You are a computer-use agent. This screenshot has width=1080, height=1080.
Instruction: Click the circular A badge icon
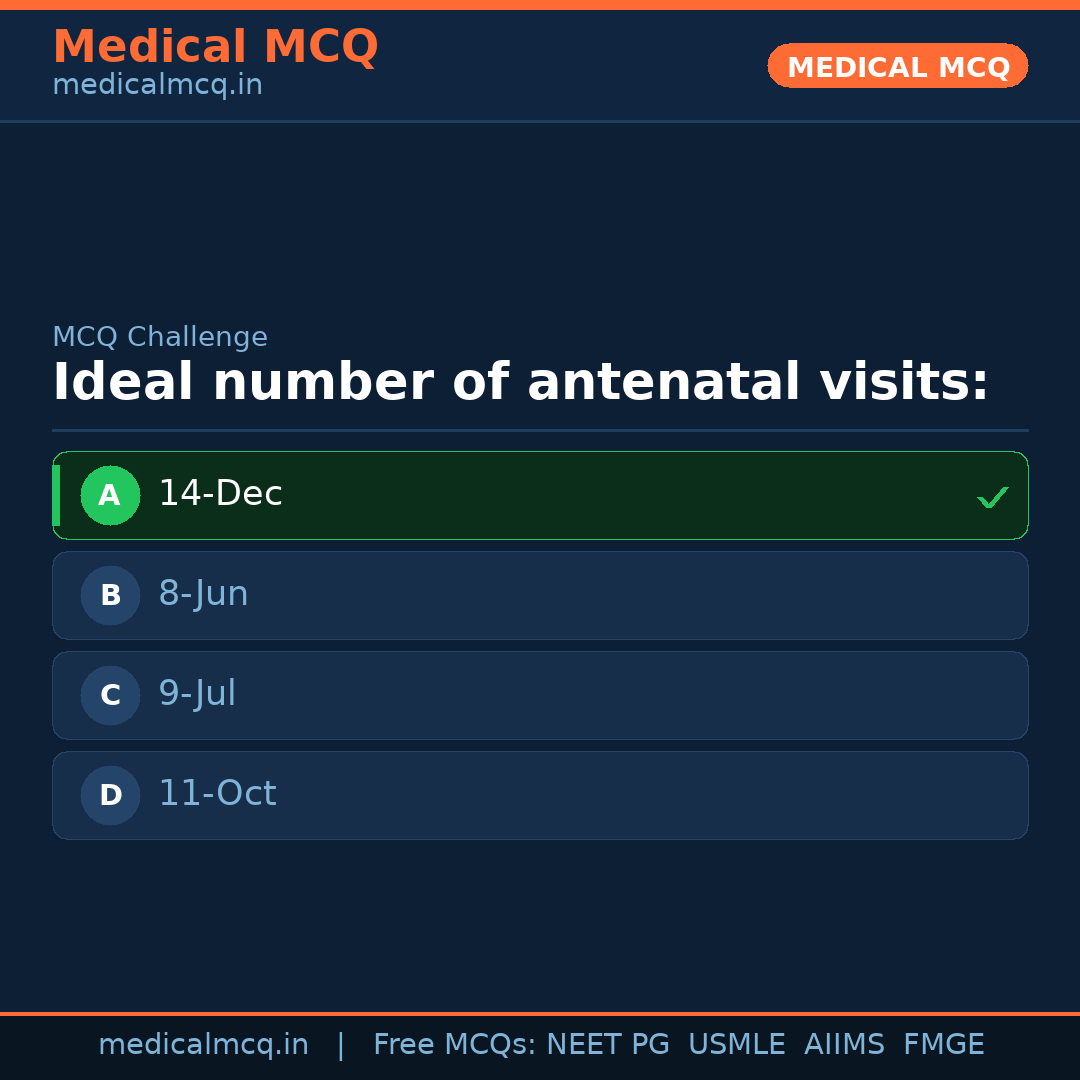click(110, 495)
